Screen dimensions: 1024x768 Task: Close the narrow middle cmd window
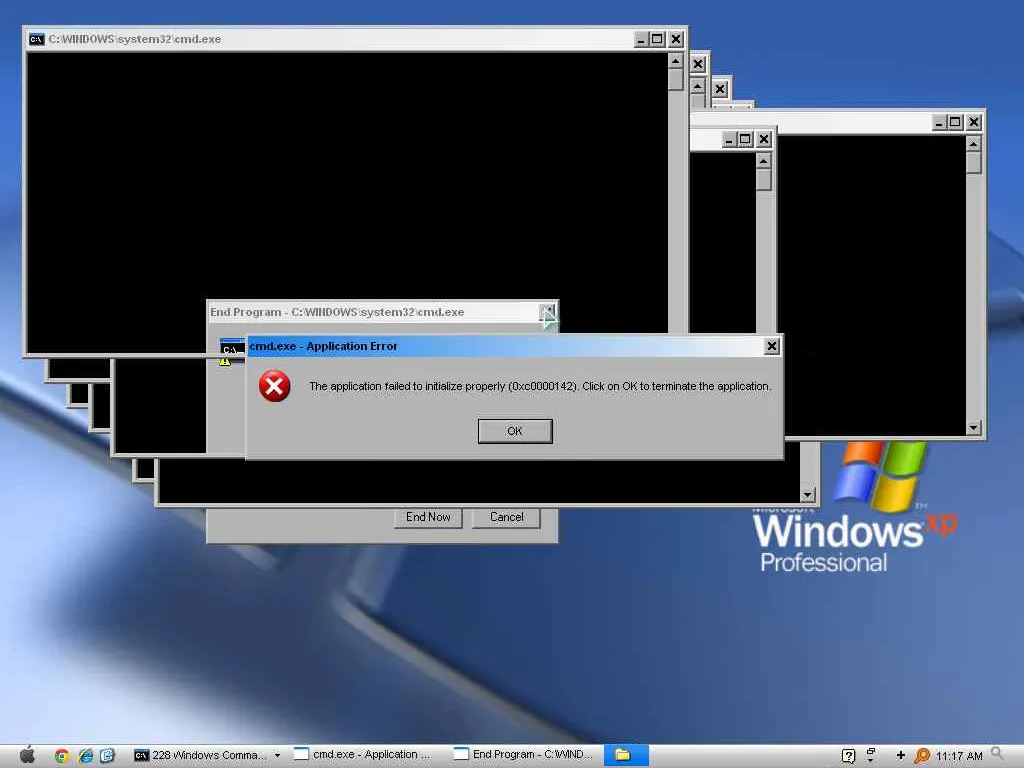(x=763, y=139)
